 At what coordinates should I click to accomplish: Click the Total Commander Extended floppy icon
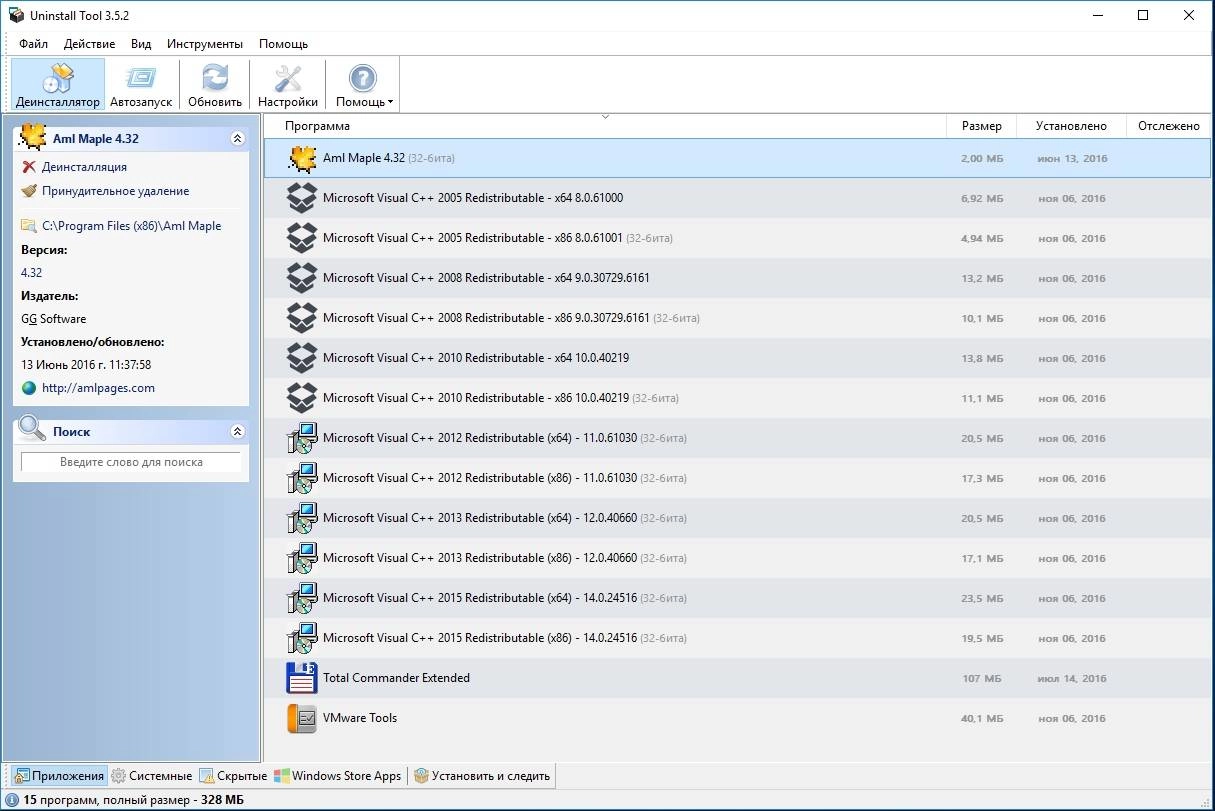(x=302, y=678)
